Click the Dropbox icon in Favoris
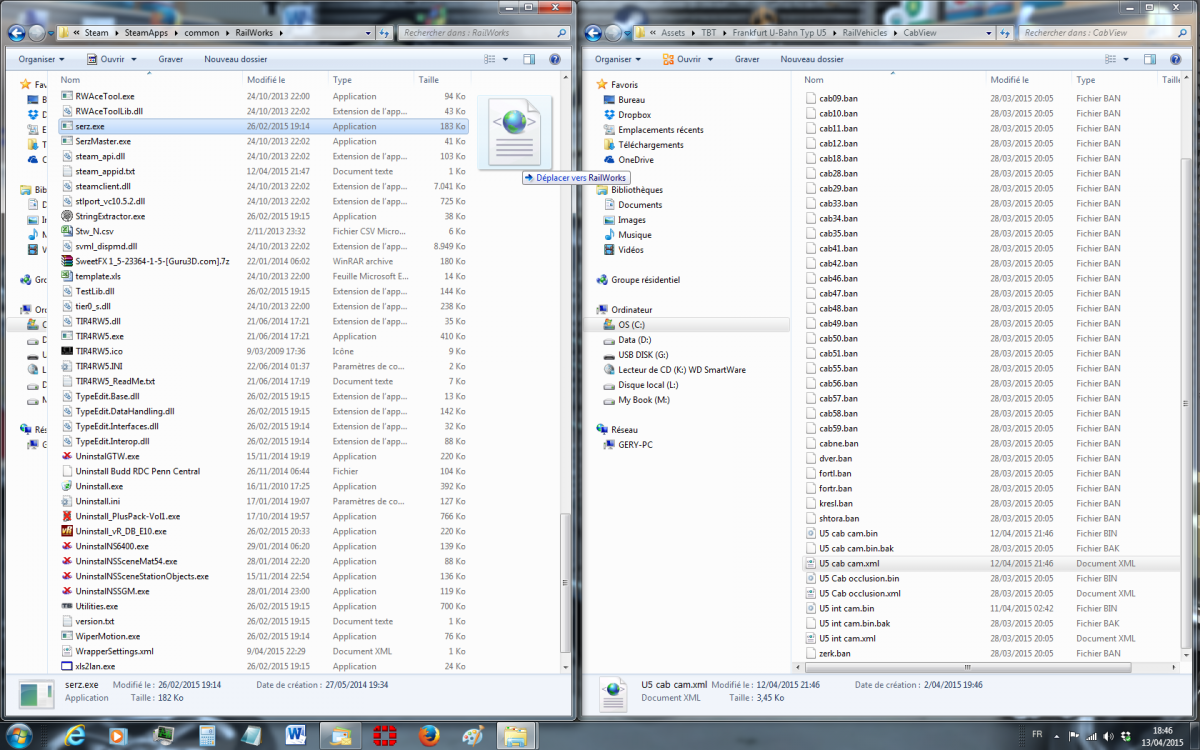The height and width of the screenshot is (750, 1200). 610,115
